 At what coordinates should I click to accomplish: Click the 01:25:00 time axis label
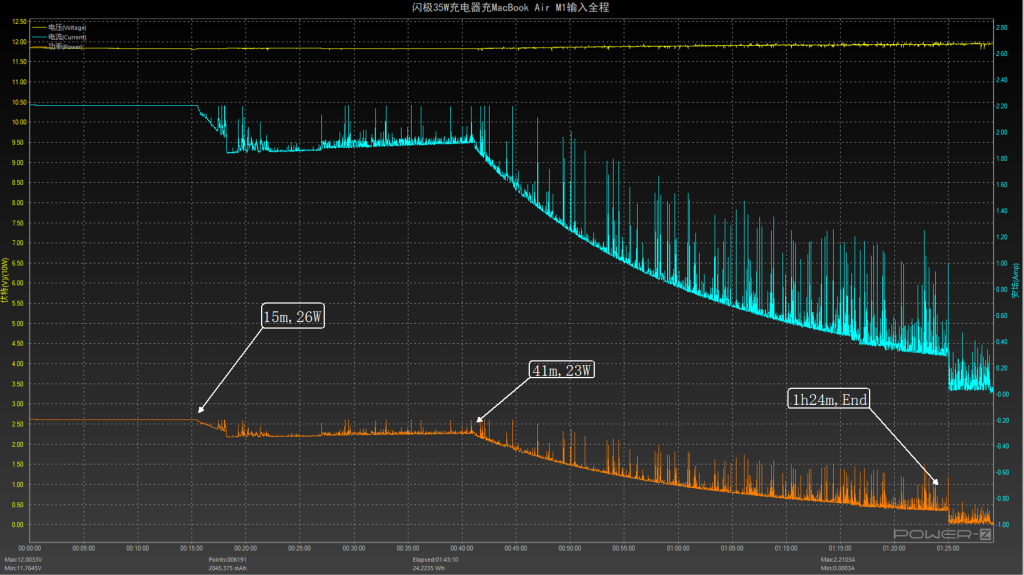[948, 548]
